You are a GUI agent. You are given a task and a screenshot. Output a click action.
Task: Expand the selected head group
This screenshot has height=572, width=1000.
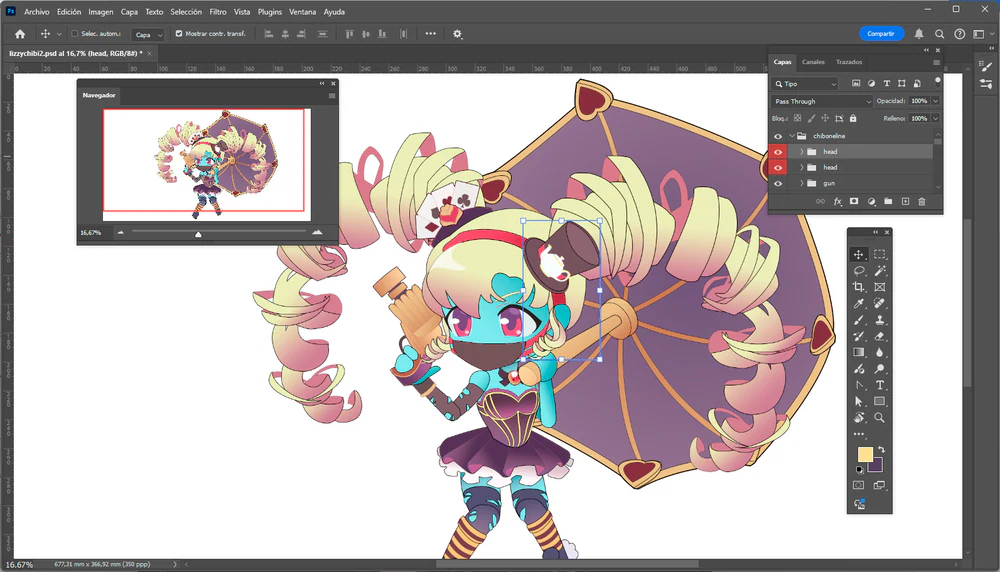pyautogui.click(x=802, y=152)
